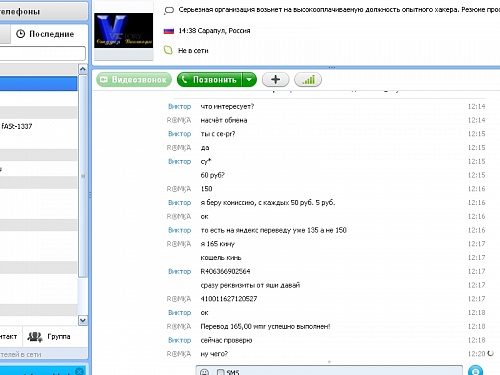Check call quality via signal bars icon
The image size is (500, 375).
pos(308,80)
